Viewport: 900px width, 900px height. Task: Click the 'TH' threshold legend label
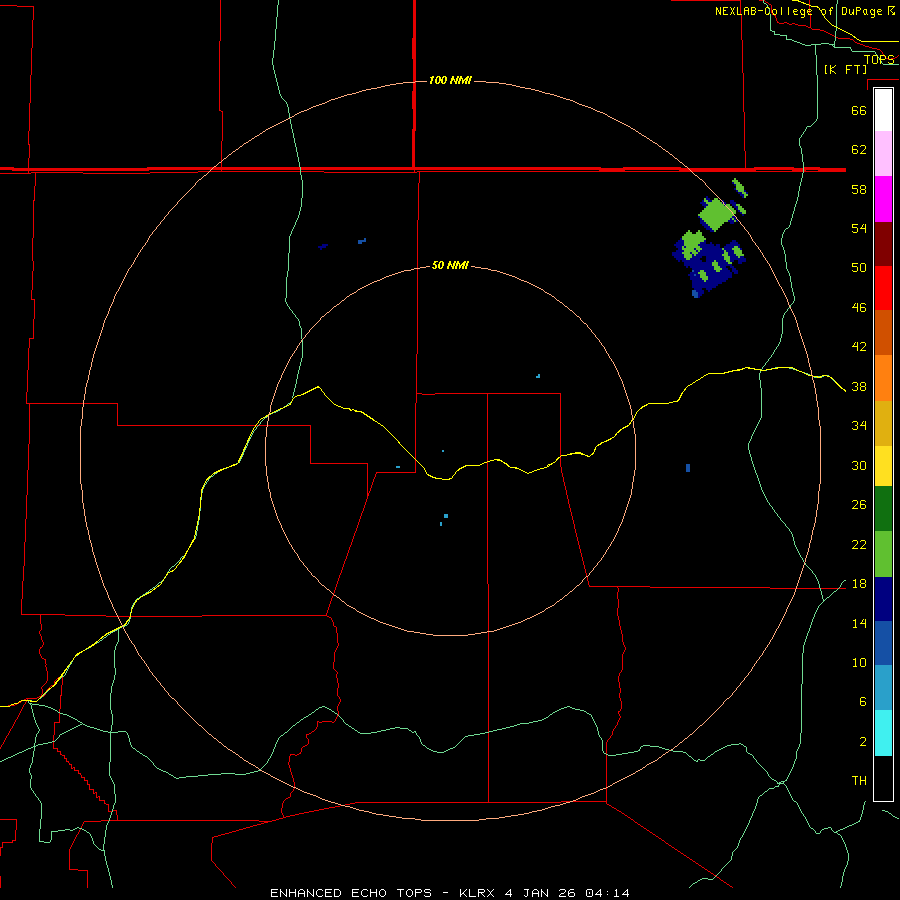pyautogui.click(x=859, y=781)
